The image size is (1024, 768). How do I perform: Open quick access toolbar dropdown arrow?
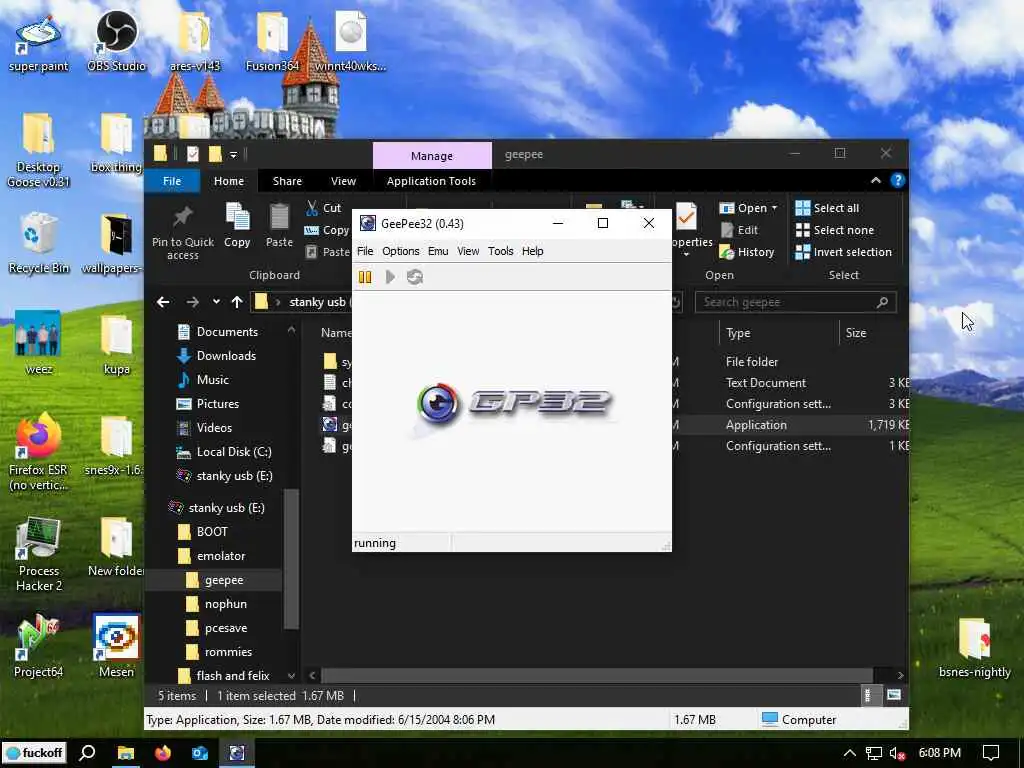(x=233, y=155)
